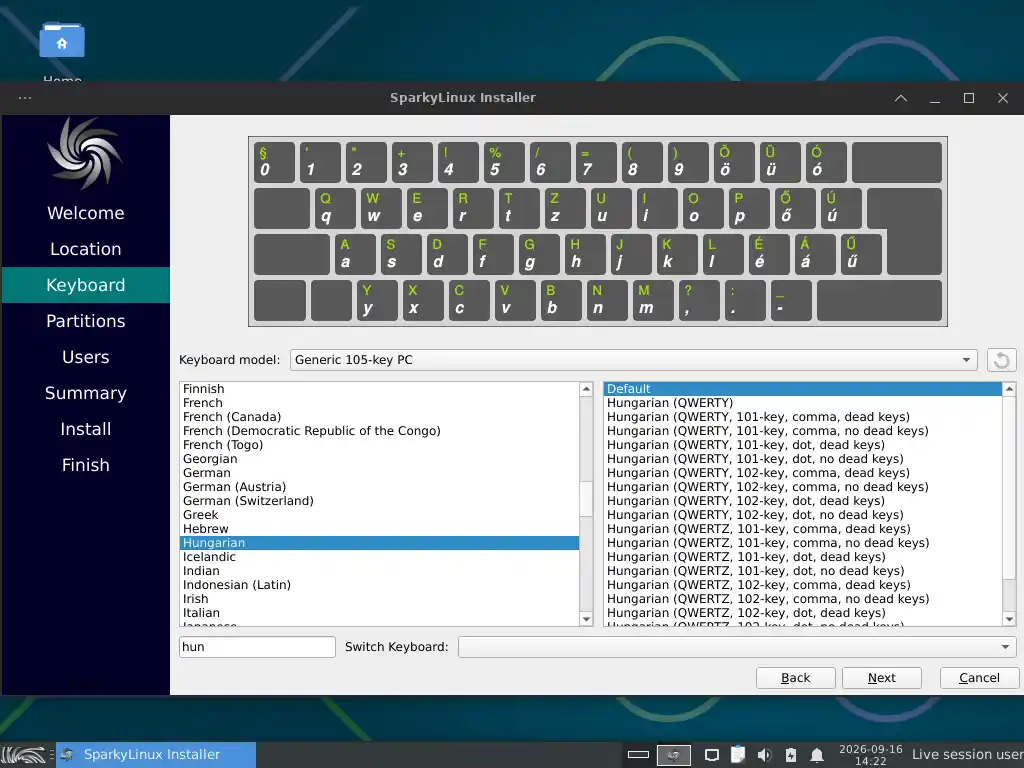Open the clipboard manager tray icon

[738, 755]
